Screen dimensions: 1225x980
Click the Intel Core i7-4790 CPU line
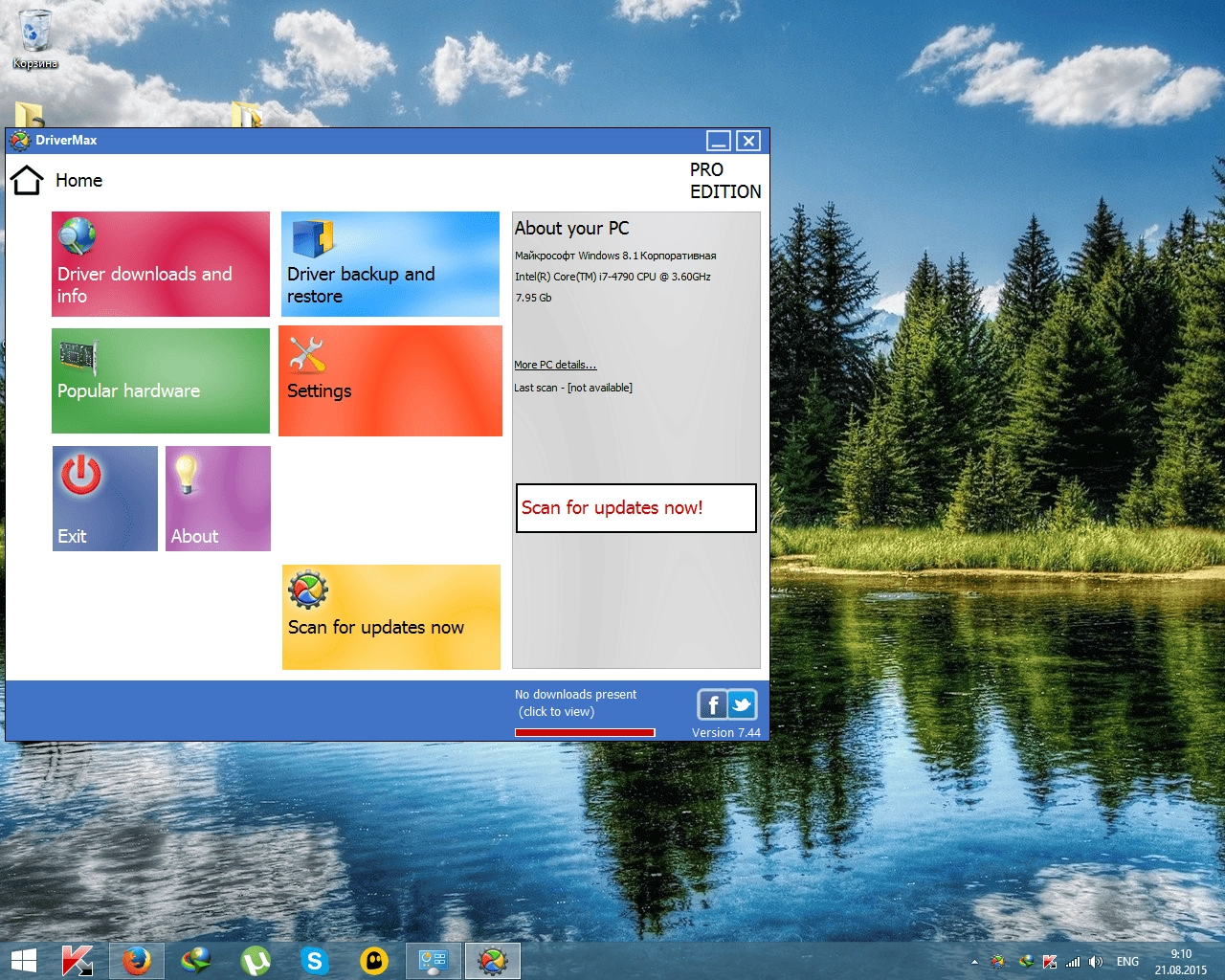[x=612, y=277]
